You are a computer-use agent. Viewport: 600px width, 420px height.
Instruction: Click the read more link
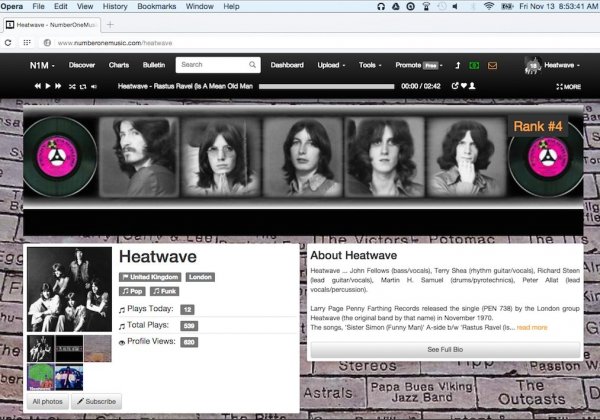coord(532,327)
